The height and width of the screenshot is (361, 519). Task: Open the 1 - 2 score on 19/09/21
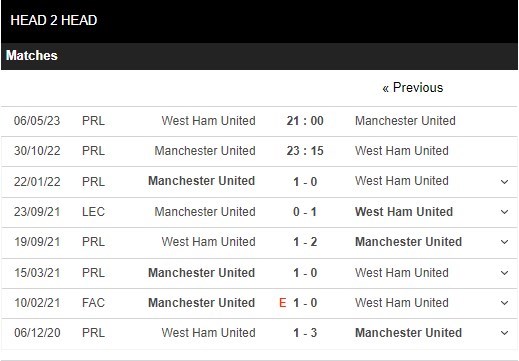click(x=305, y=242)
